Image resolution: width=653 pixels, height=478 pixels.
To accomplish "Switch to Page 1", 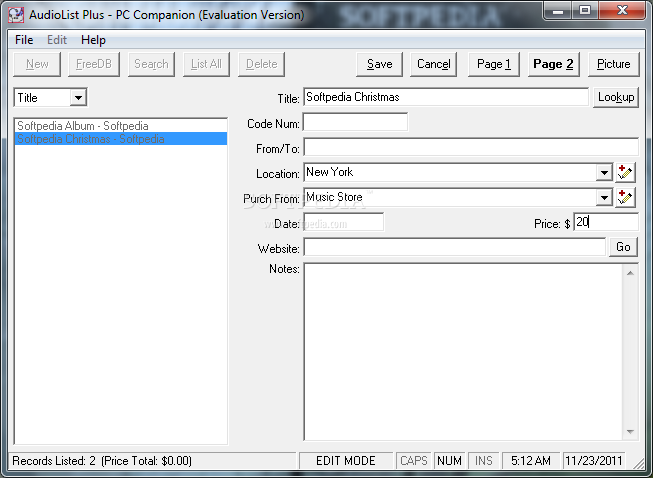I will 494,64.
